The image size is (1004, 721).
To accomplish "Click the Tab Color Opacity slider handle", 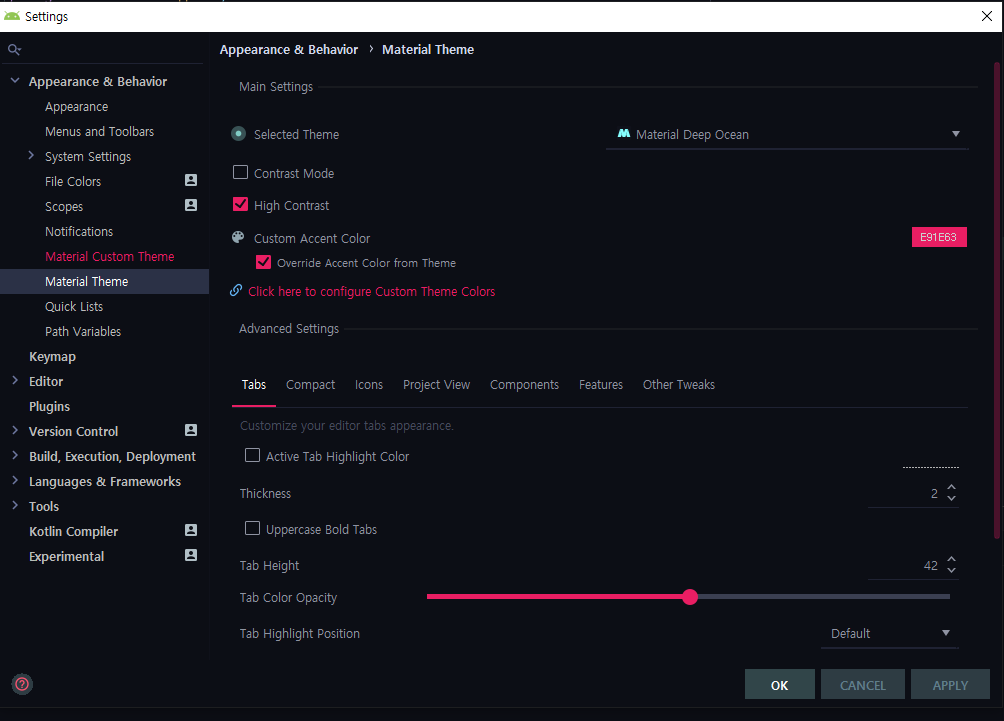I will [690, 597].
